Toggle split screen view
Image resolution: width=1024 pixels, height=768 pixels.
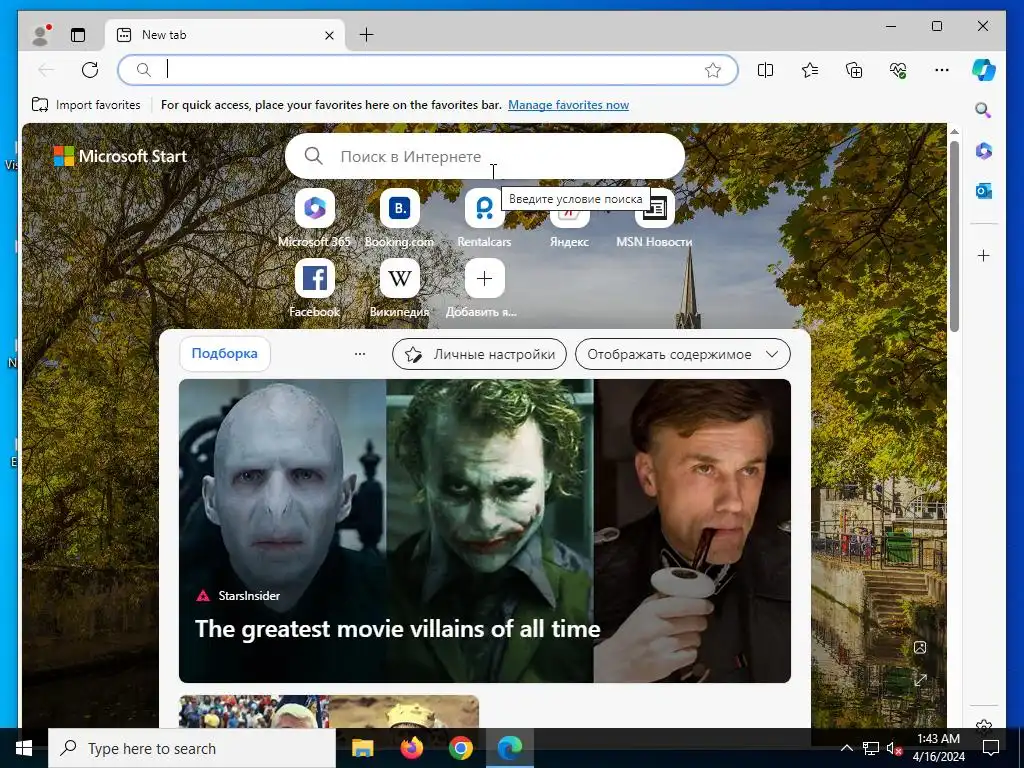[x=765, y=70]
